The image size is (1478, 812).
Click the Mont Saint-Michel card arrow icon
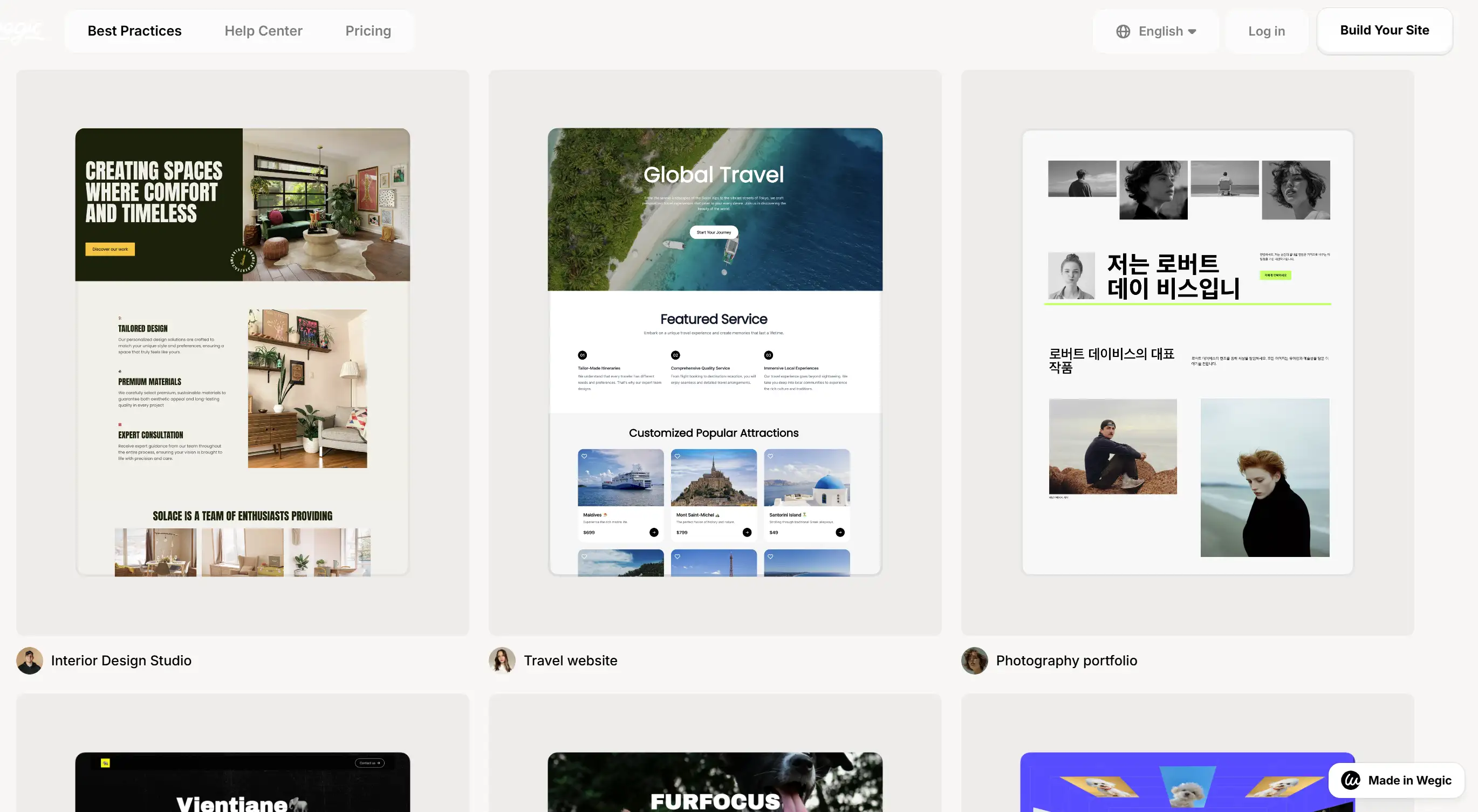(x=747, y=533)
